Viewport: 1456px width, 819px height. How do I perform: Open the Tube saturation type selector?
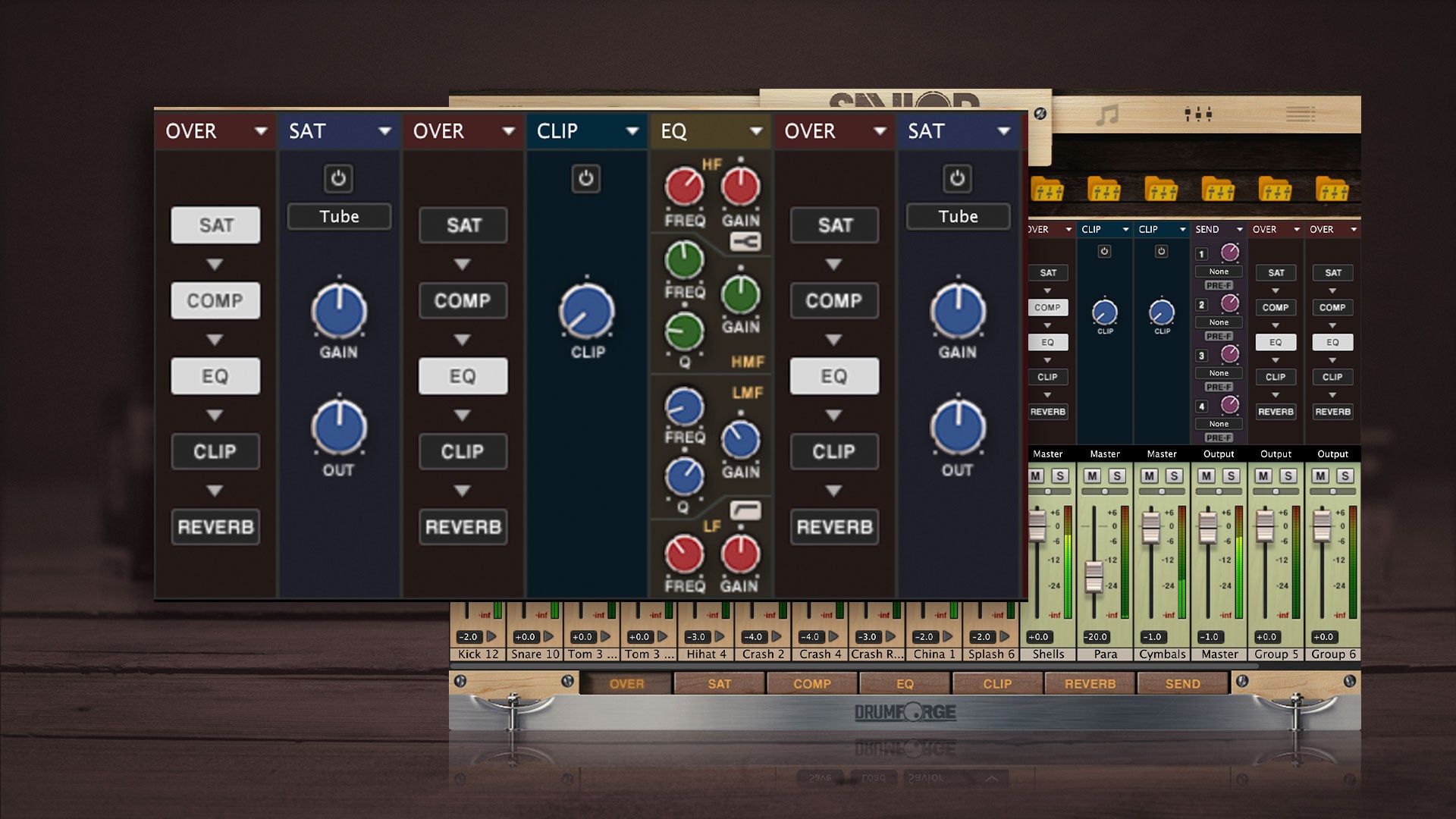[x=339, y=217]
